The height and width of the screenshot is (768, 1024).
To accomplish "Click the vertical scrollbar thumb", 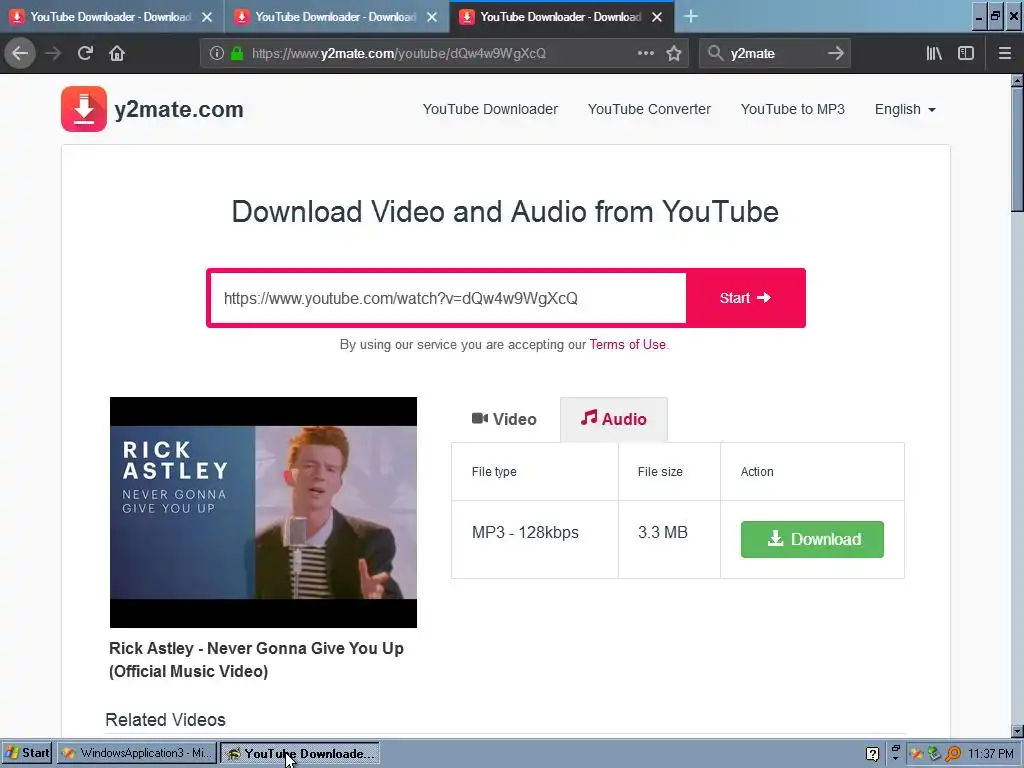I will click(x=1017, y=150).
